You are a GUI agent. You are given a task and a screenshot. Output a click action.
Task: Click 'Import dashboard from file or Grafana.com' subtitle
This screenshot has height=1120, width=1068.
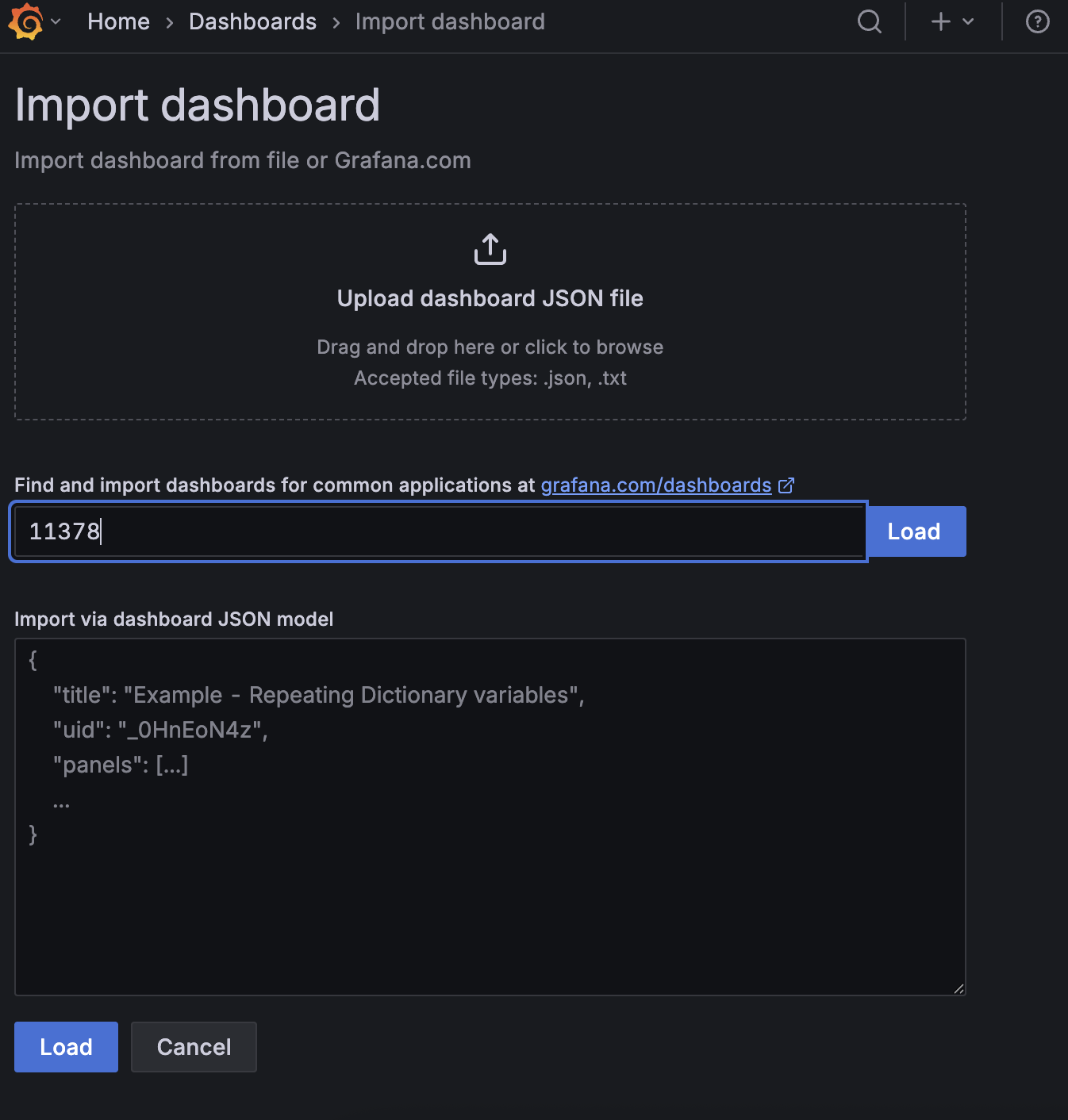tap(243, 160)
